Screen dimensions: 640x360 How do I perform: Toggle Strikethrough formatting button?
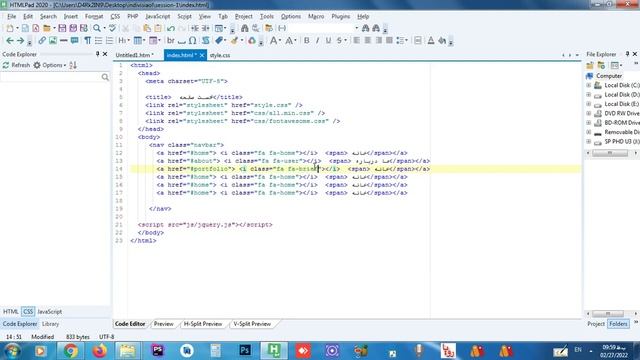340,40
